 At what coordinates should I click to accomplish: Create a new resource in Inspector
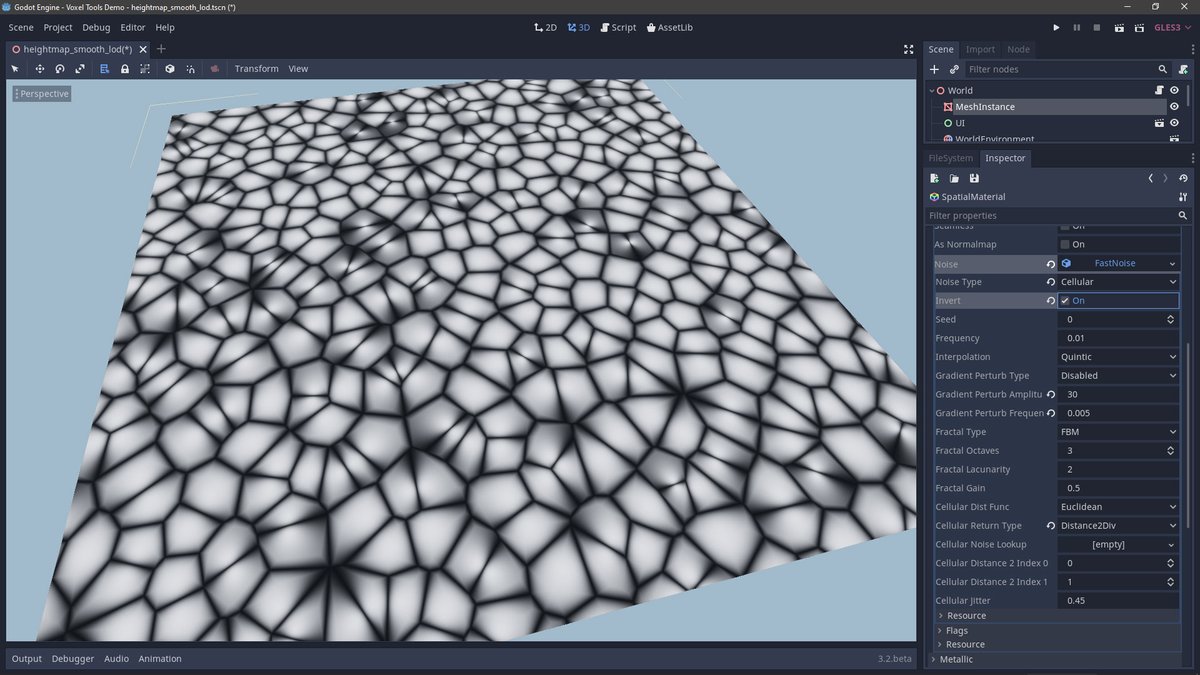[935, 178]
